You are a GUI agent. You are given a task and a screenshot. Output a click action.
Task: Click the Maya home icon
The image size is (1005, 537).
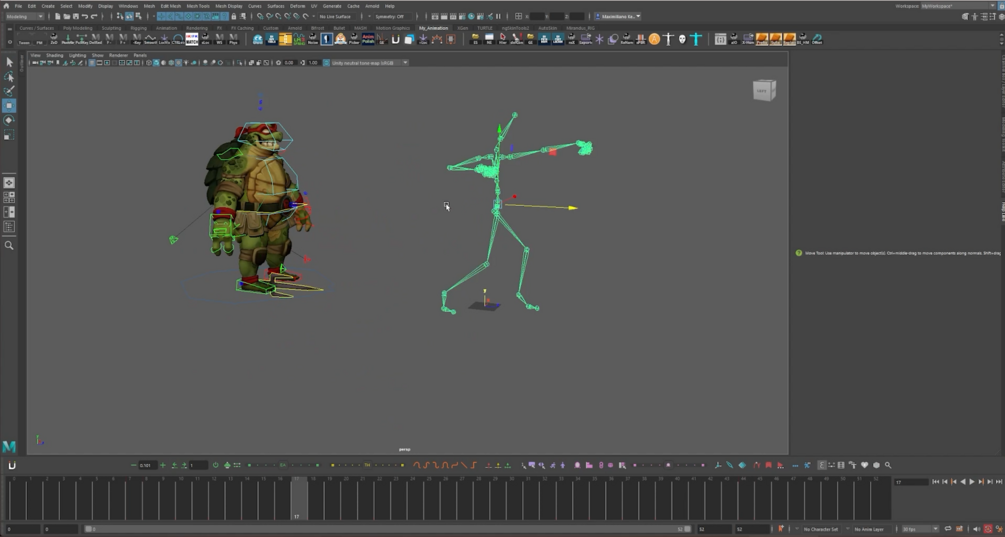click(6, 6)
